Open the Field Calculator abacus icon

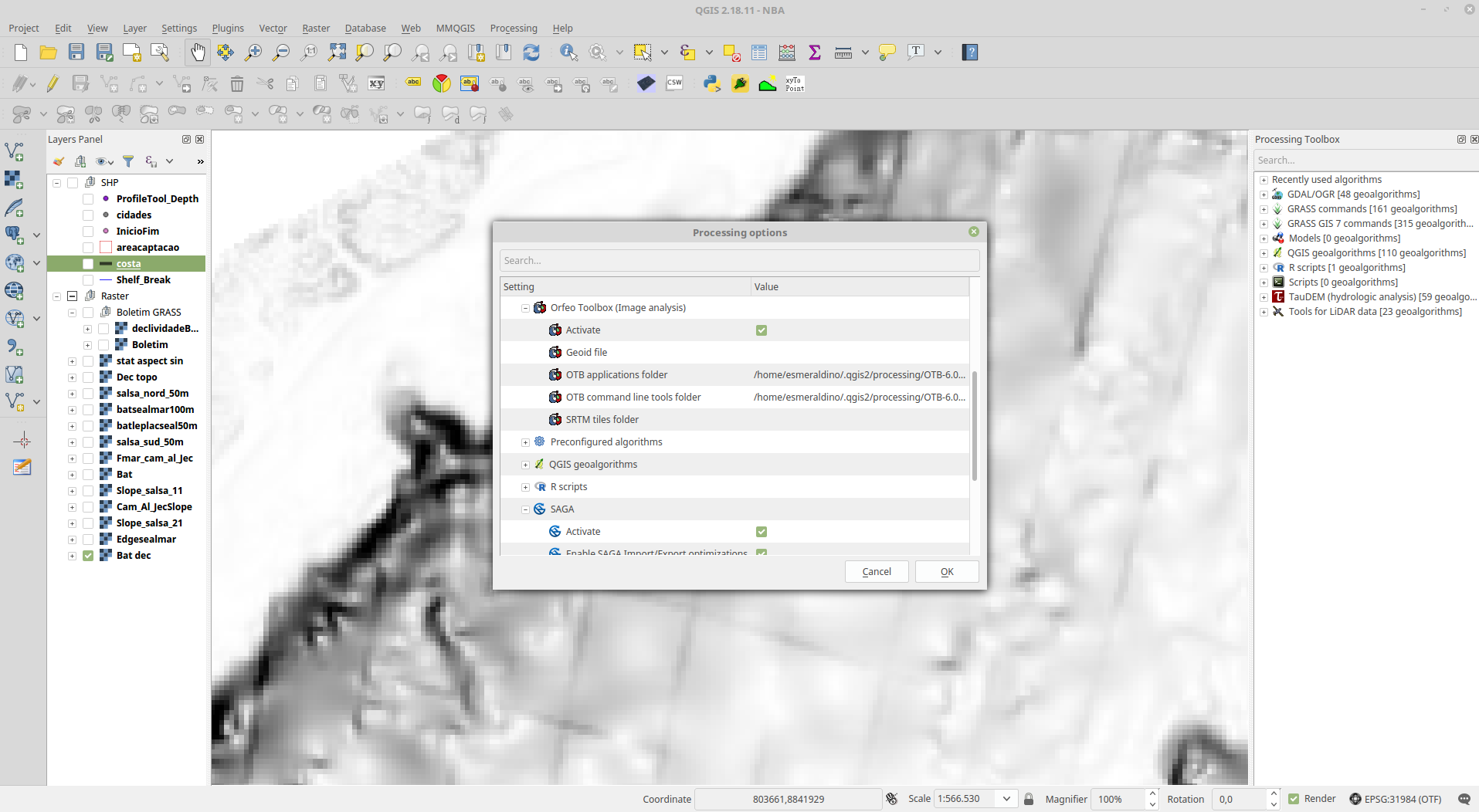pos(787,52)
